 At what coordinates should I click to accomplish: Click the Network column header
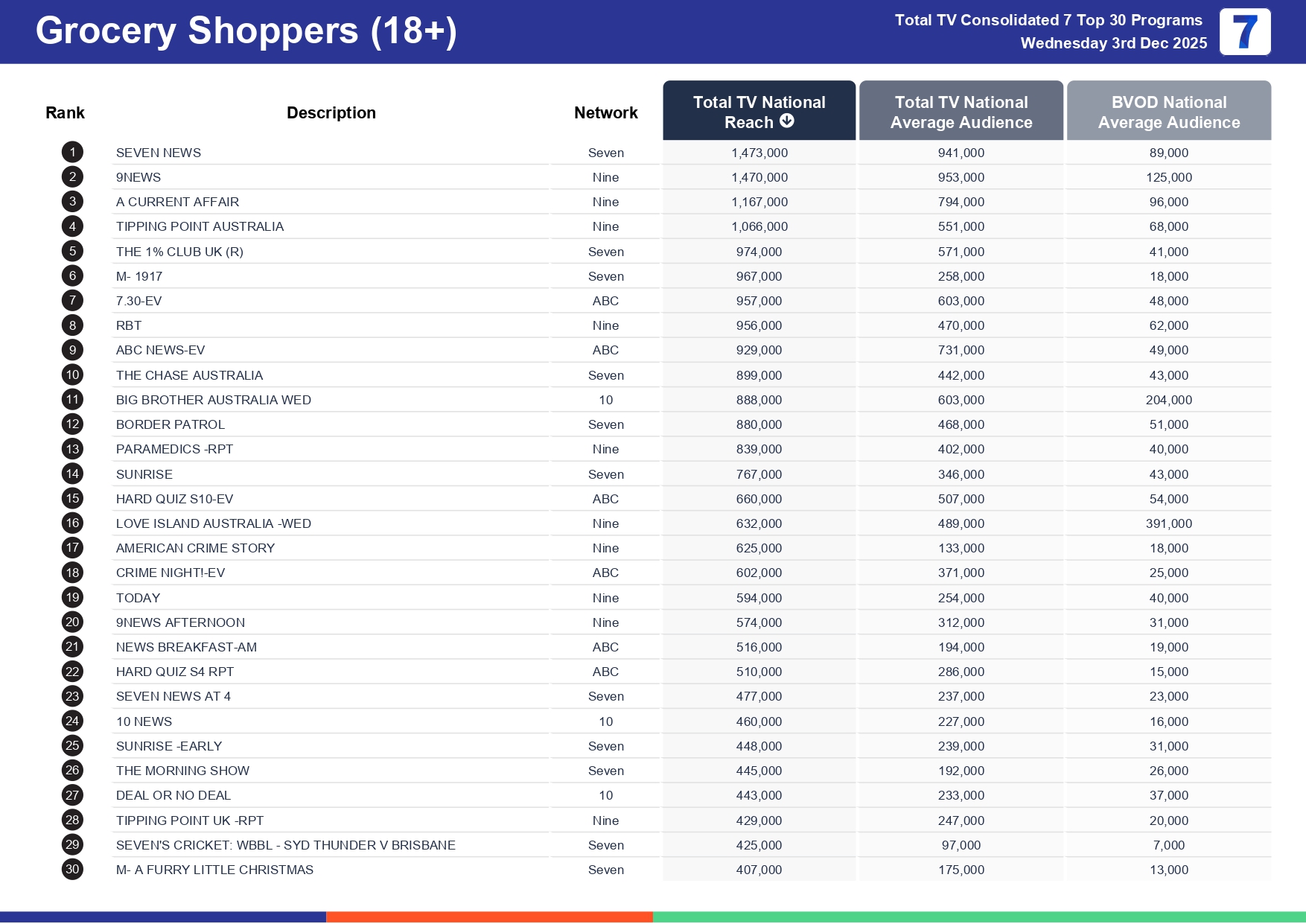pyautogui.click(x=605, y=113)
